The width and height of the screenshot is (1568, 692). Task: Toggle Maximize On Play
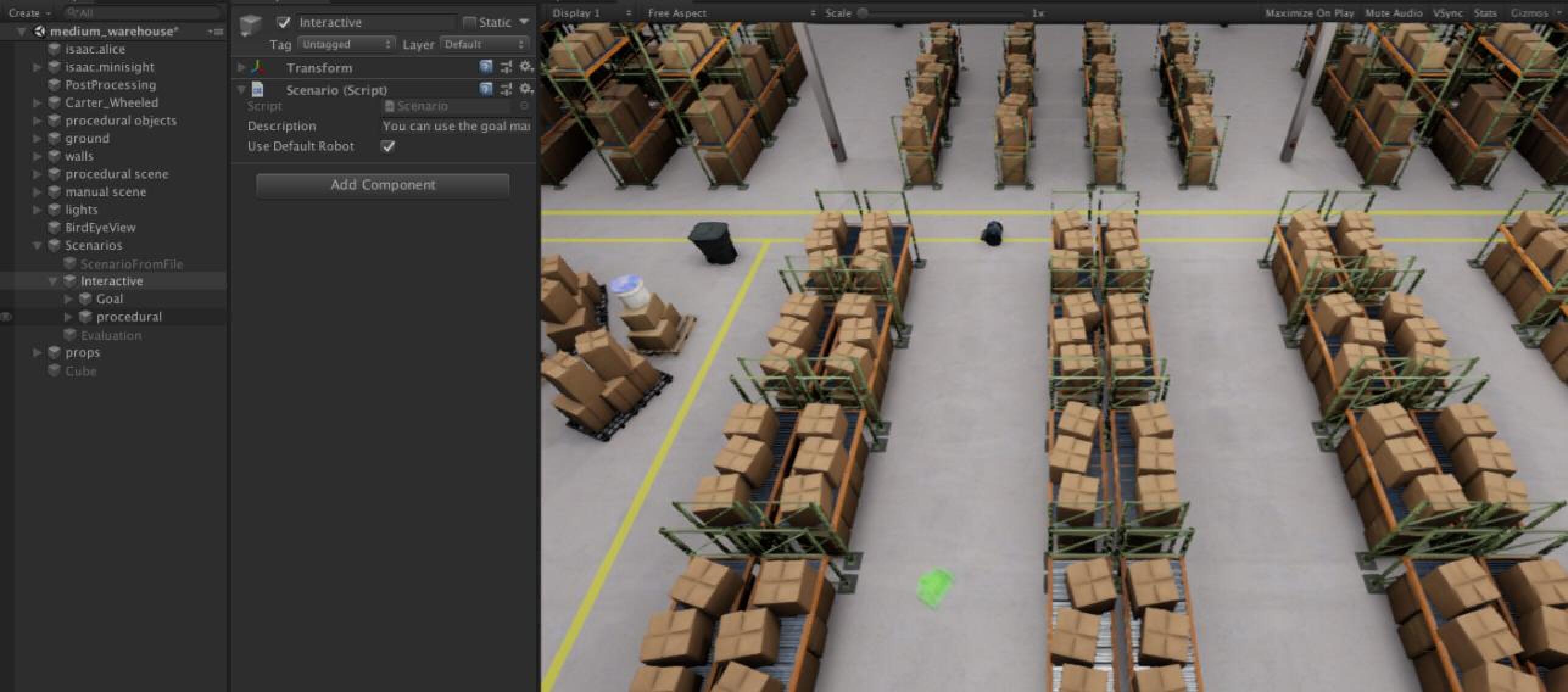tap(1309, 13)
